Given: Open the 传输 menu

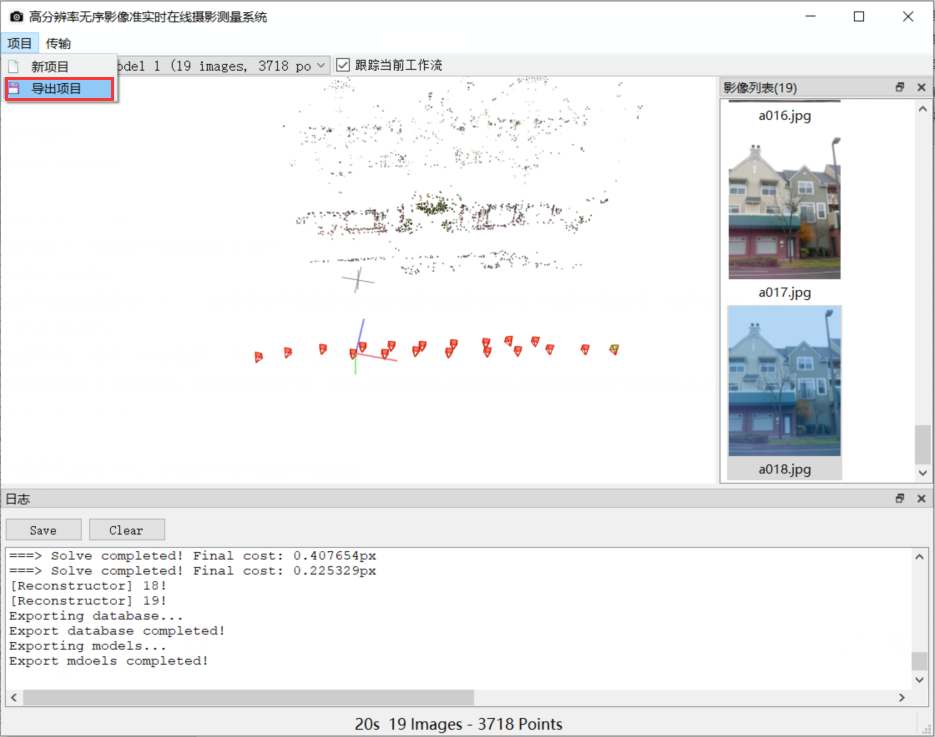Looking at the screenshot, I should tap(57, 43).
